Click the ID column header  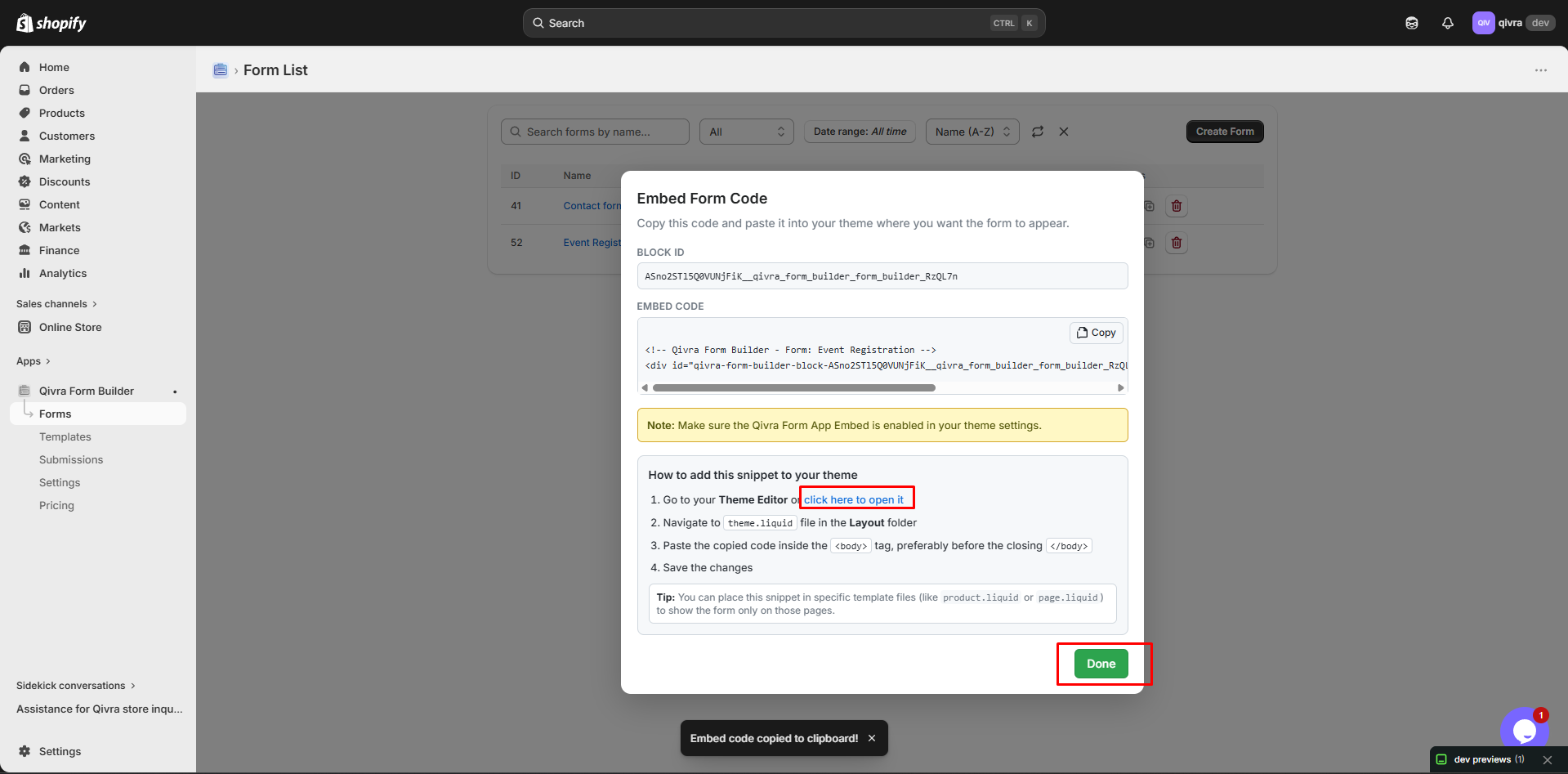pyautogui.click(x=516, y=176)
